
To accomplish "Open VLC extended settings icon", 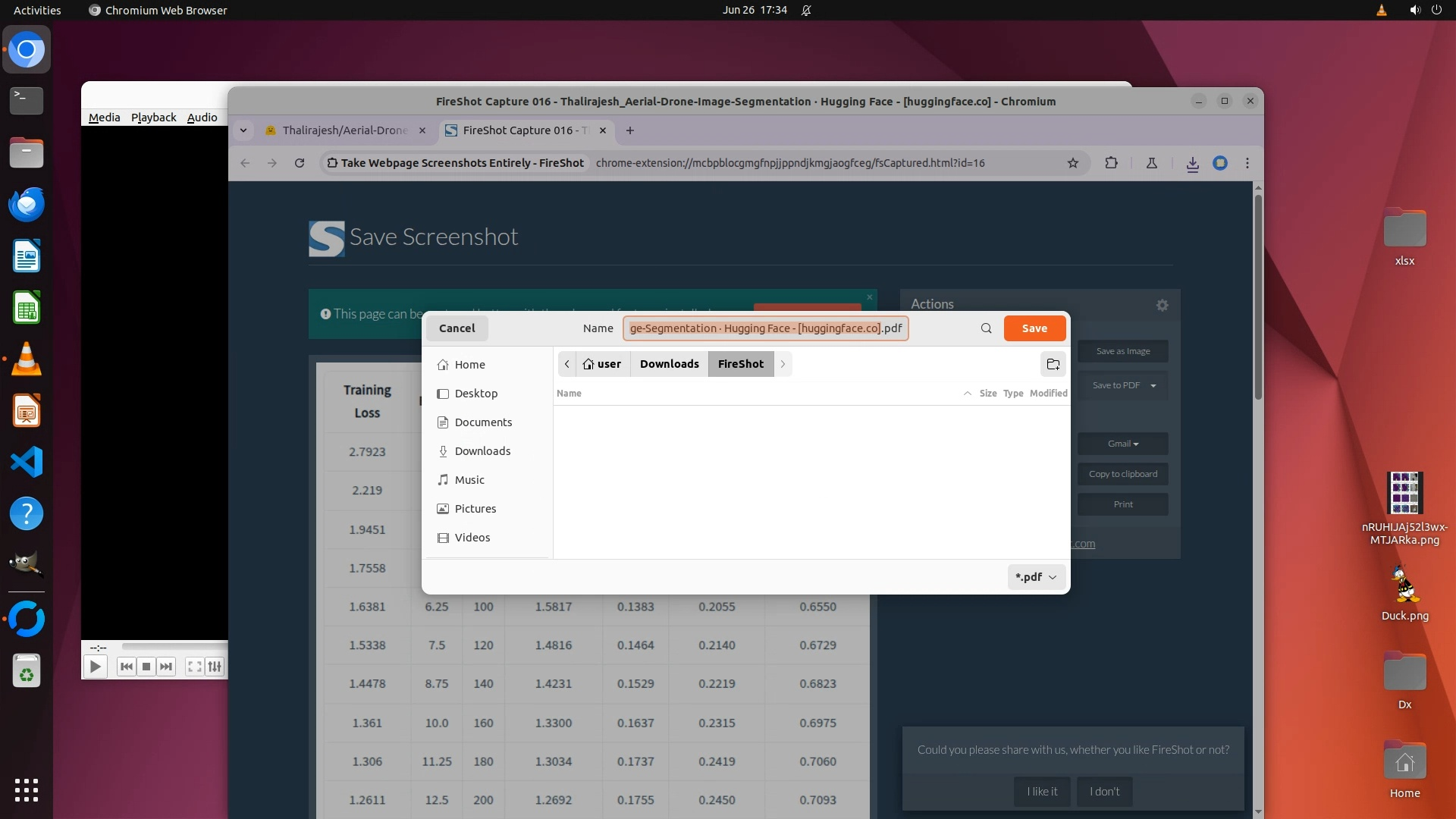I will [x=215, y=667].
